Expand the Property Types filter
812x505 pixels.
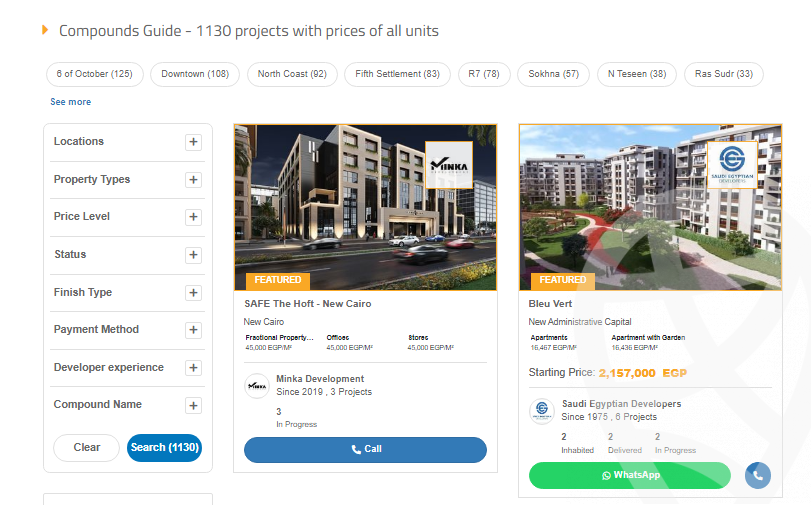click(193, 180)
